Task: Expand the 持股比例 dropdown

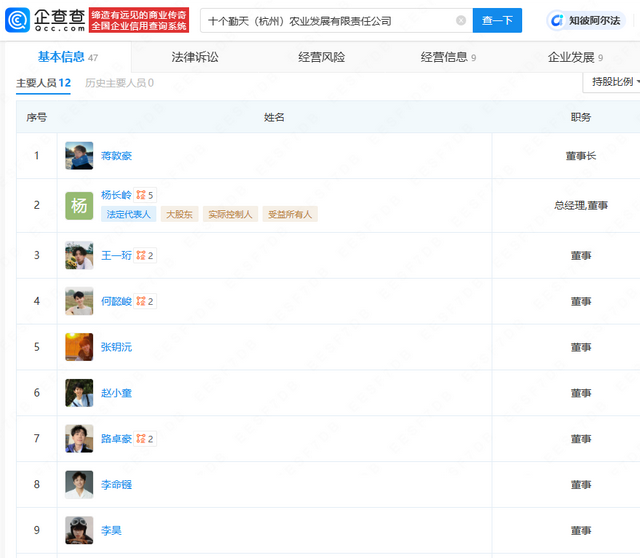Action: [611, 82]
